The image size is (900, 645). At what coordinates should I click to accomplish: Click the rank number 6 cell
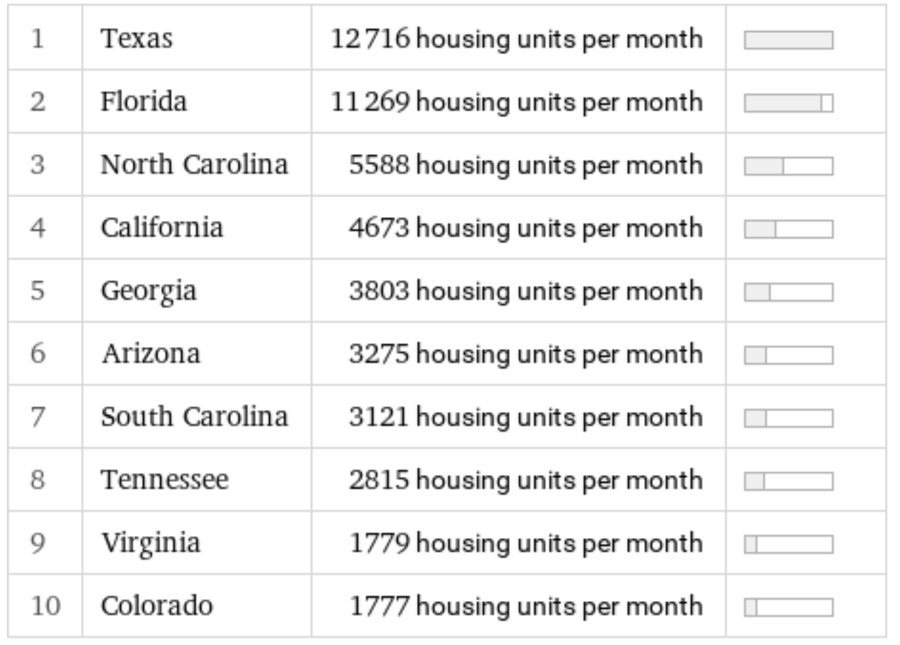coord(40,354)
